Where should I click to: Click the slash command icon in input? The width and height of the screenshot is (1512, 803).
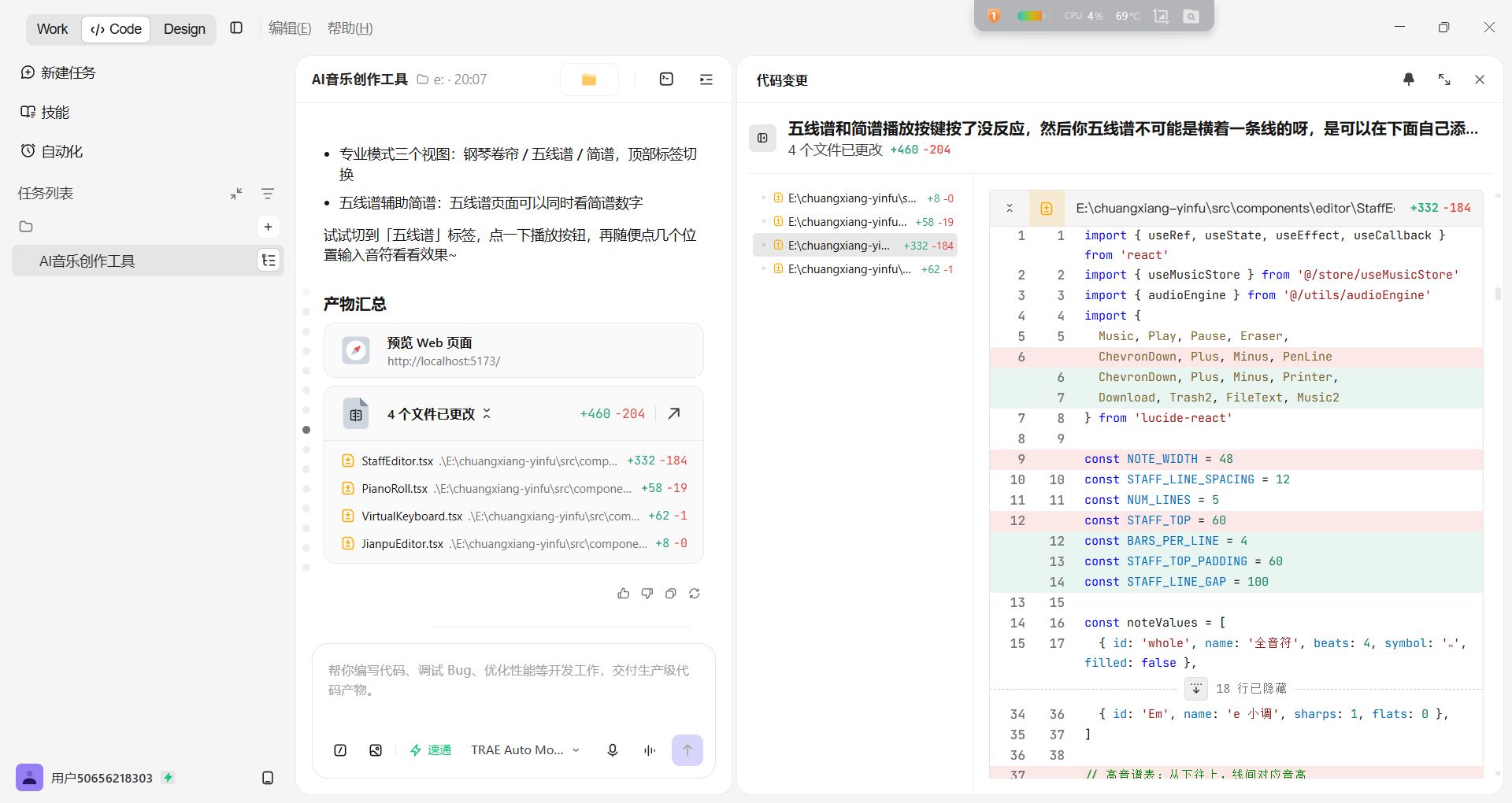tap(340, 750)
